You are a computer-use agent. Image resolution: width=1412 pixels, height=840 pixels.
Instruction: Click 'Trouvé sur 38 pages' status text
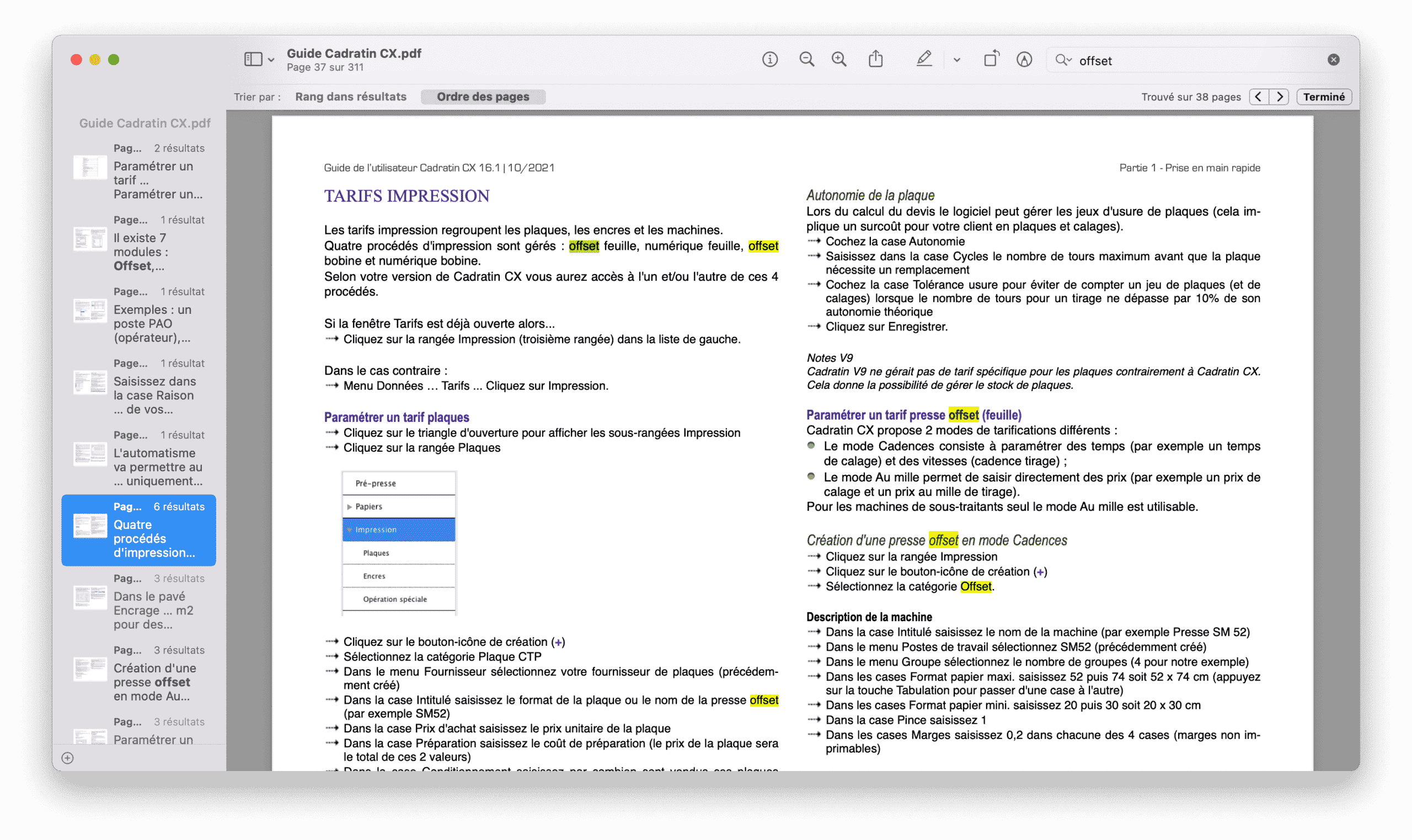[x=1191, y=98]
